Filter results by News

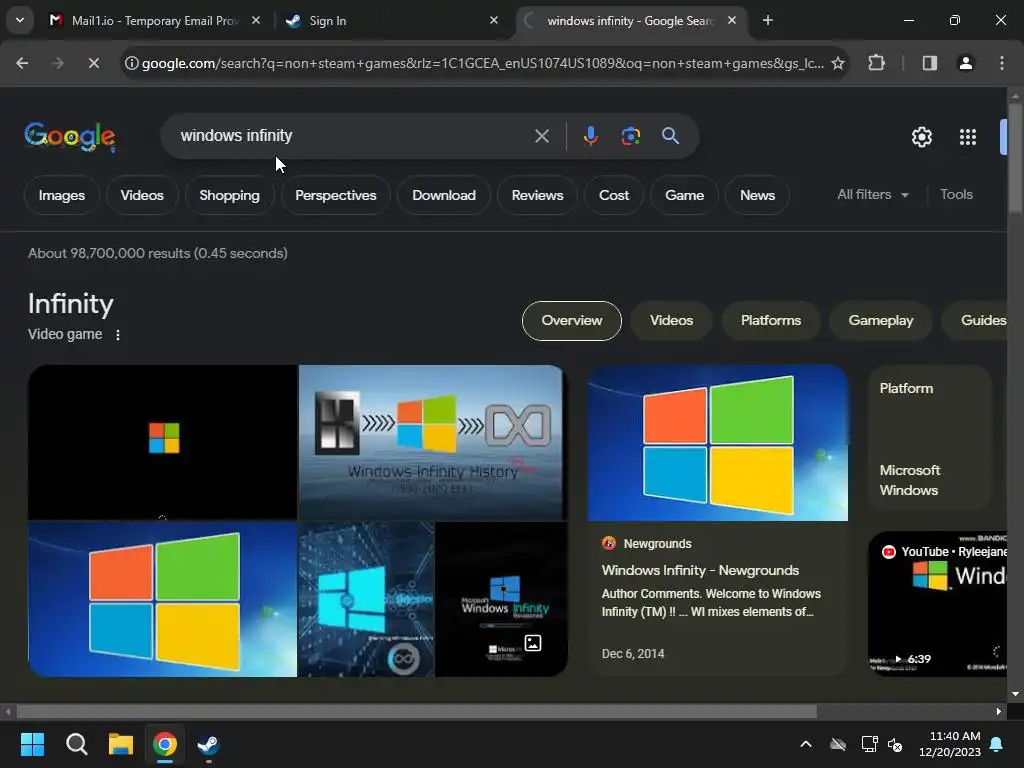(757, 195)
